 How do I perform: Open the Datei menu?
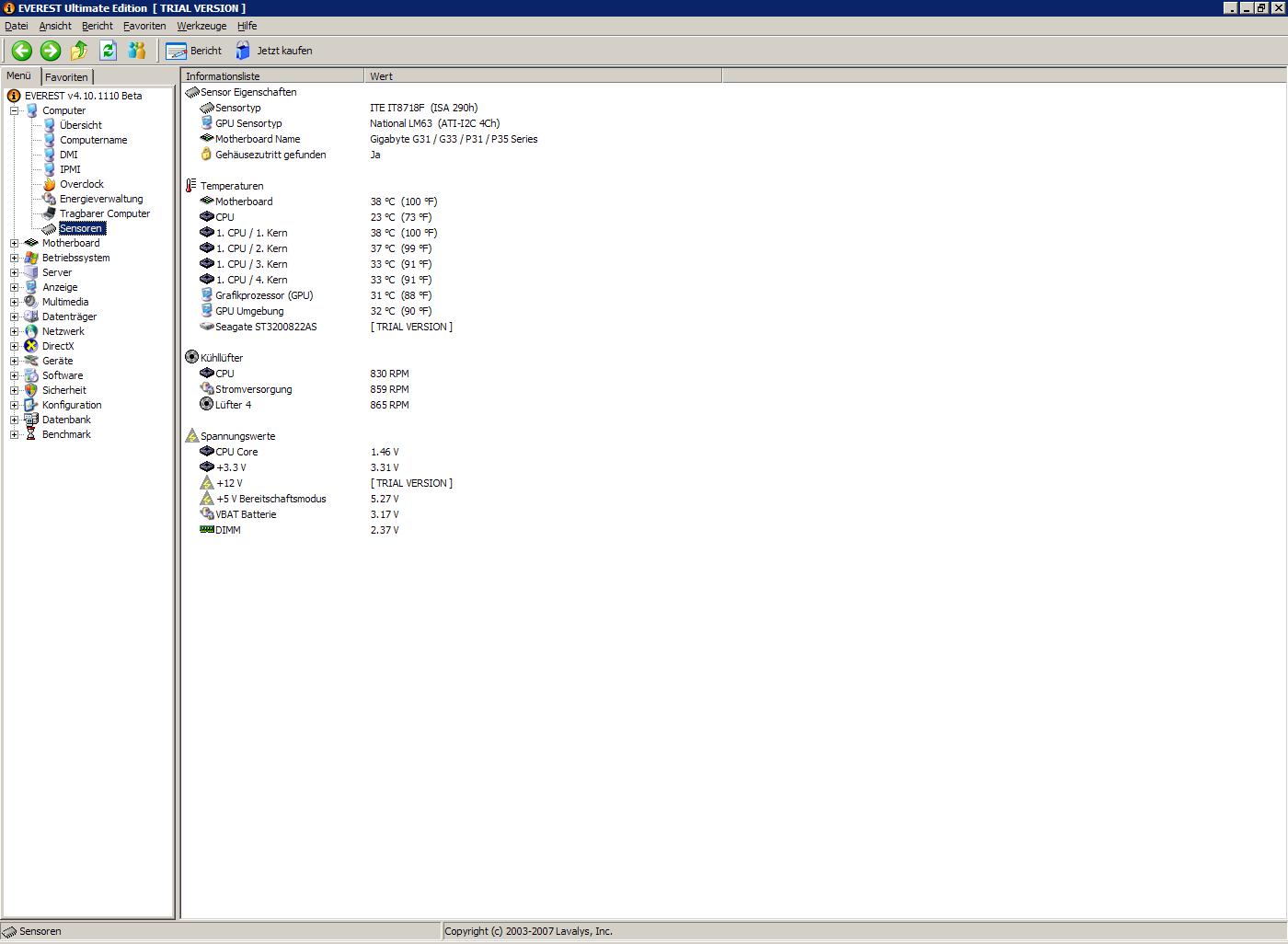pos(17,26)
